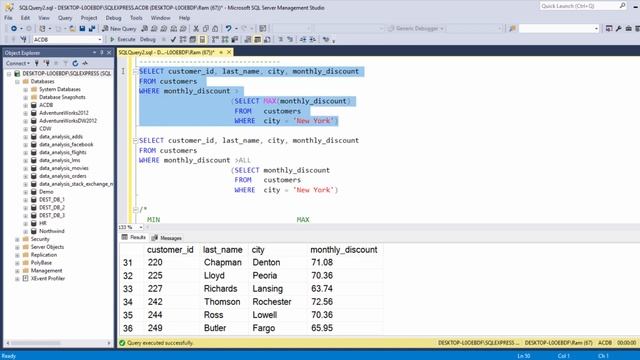This screenshot has width=640, height=360.
Task: Open the File menu
Action: (8, 18)
